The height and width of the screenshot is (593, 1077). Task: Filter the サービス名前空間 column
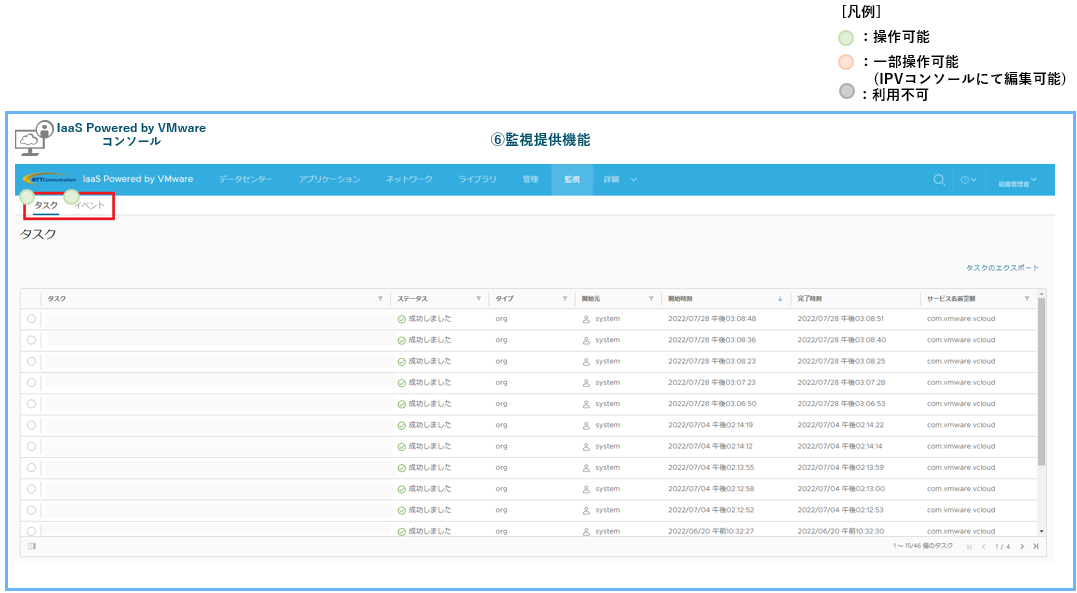click(1026, 299)
